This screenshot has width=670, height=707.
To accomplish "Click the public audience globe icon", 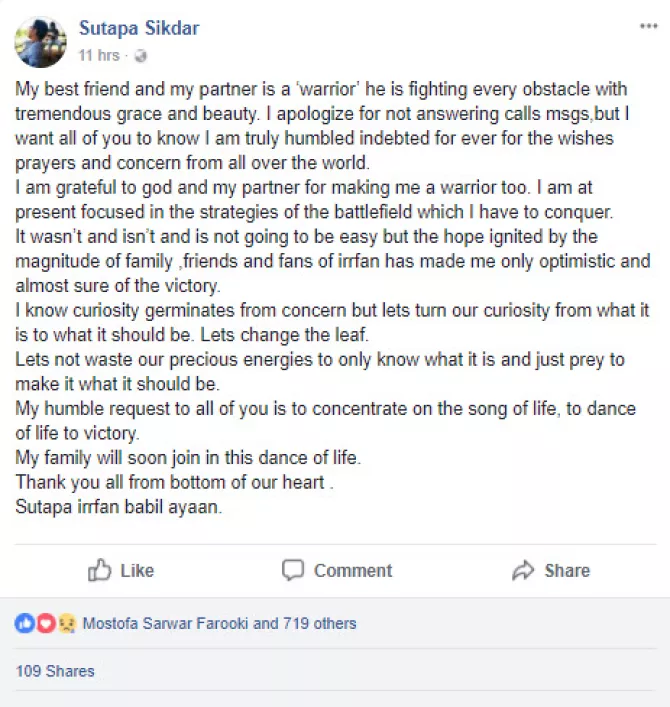I will [141, 54].
